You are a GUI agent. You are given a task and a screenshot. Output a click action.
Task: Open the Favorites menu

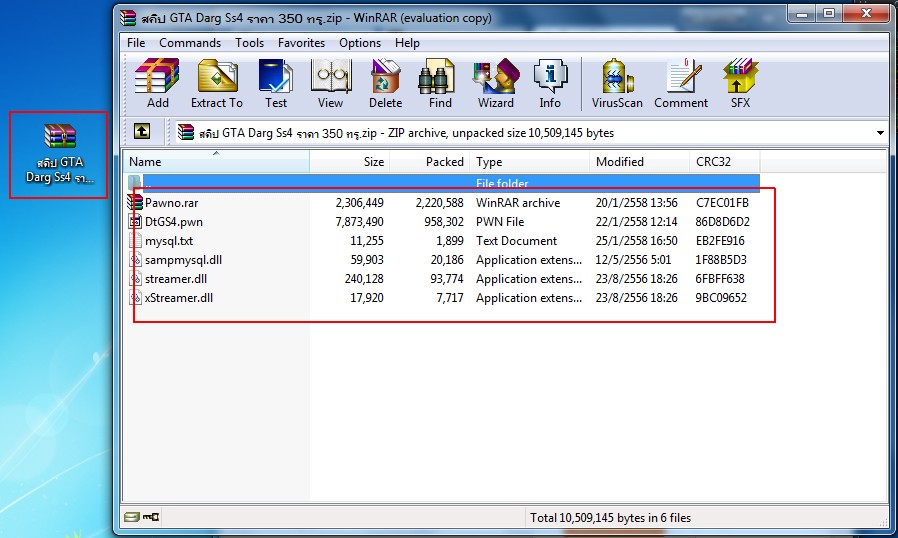tap(301, 43)
